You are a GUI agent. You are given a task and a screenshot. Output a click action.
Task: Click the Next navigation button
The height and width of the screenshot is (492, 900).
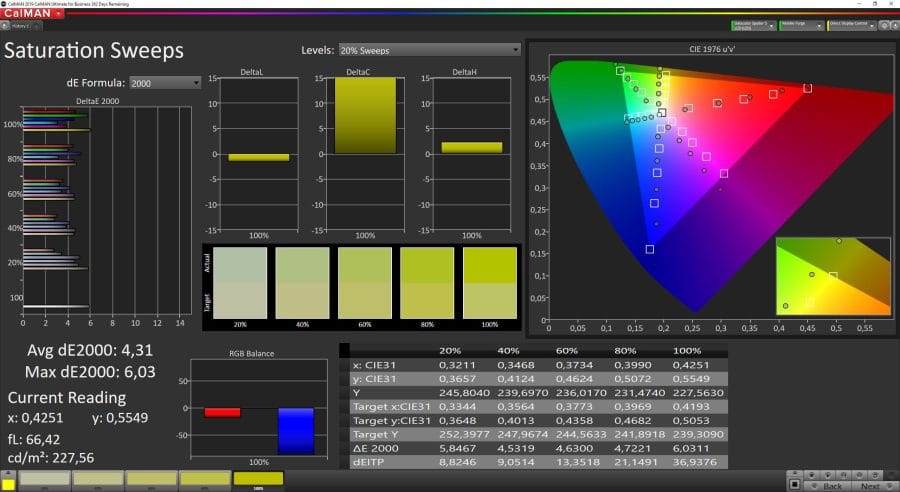click(x=871, y=485)
